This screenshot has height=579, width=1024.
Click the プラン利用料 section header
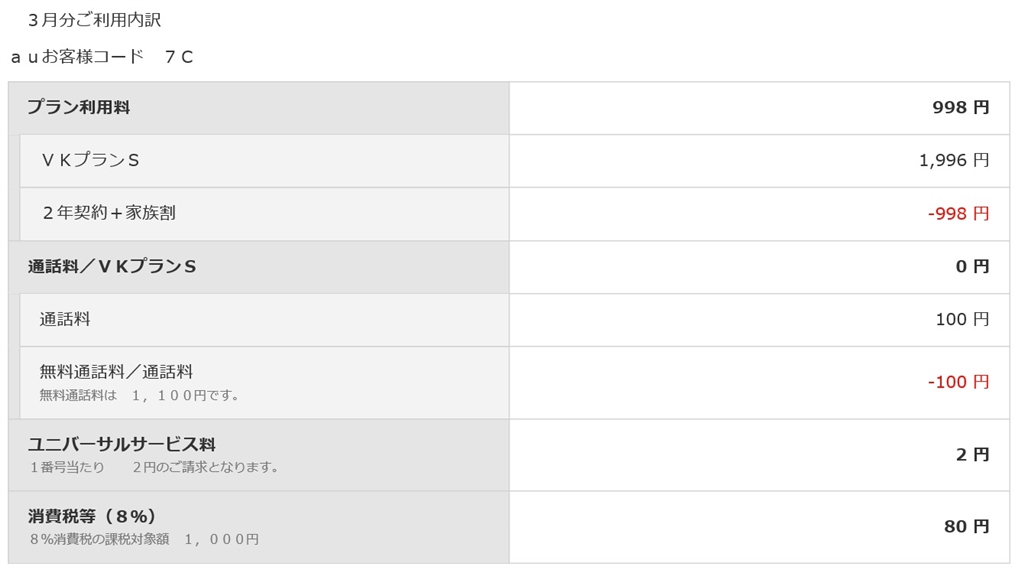78,107
